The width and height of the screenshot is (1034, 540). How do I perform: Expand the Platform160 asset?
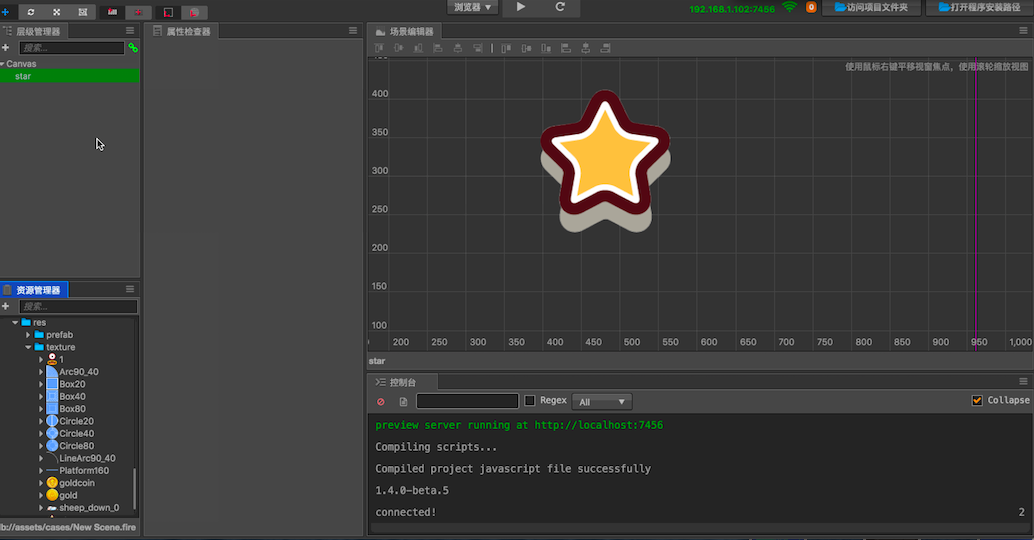[x=41, y=471]
